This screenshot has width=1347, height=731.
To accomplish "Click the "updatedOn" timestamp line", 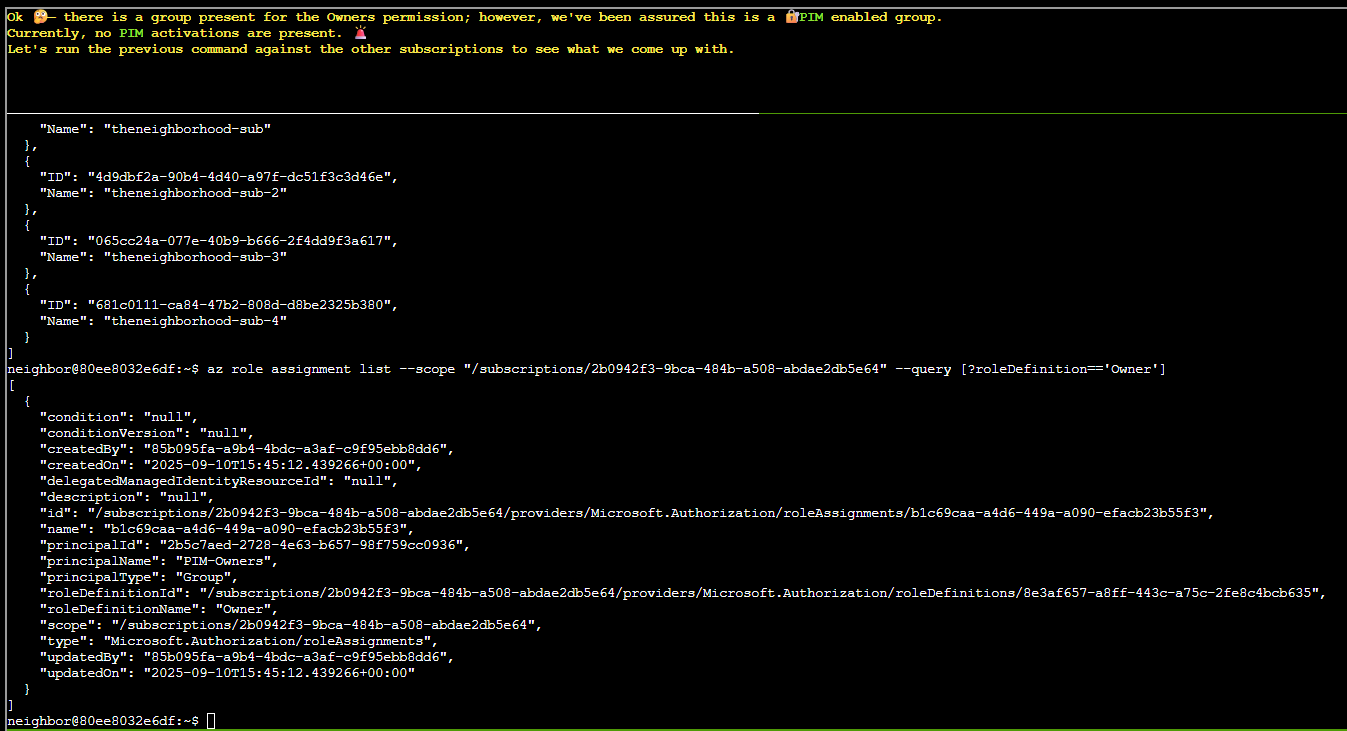I will [x=227, y=673].
